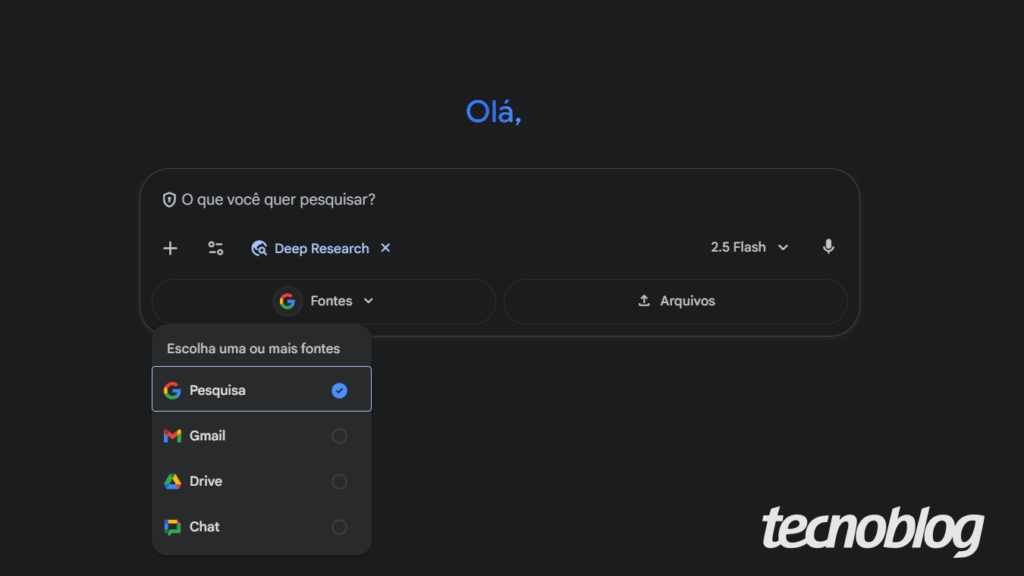Click the microphone icon for voice input
The height and width of the screenshot is (576, 1024).
[x=828, y=247]
